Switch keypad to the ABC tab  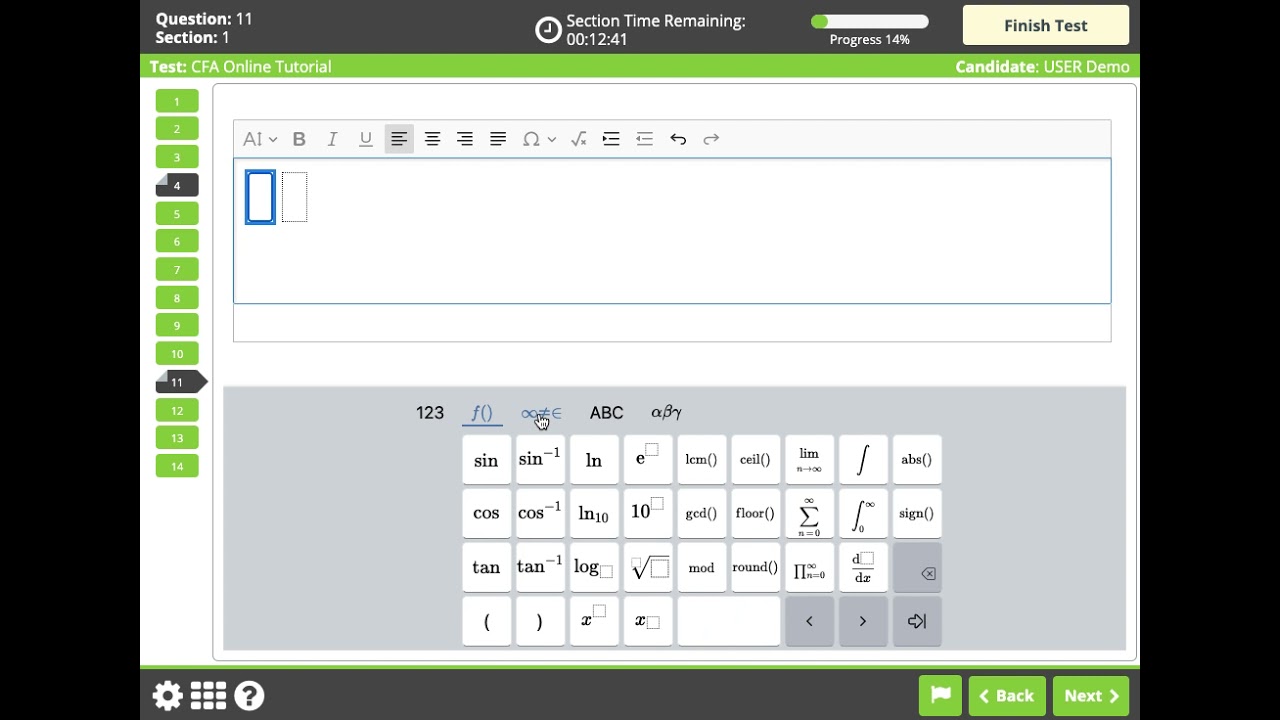(606, 413)
